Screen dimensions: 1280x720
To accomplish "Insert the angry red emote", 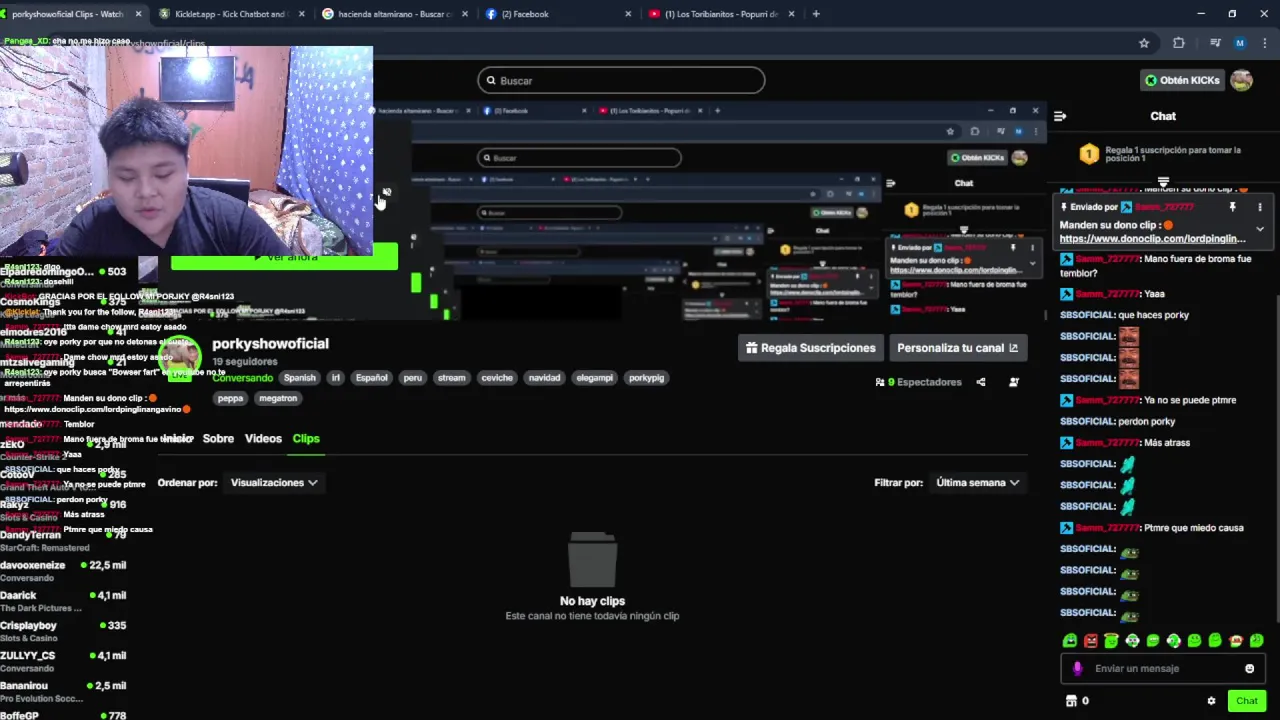I will click(x=1091, y=641).
